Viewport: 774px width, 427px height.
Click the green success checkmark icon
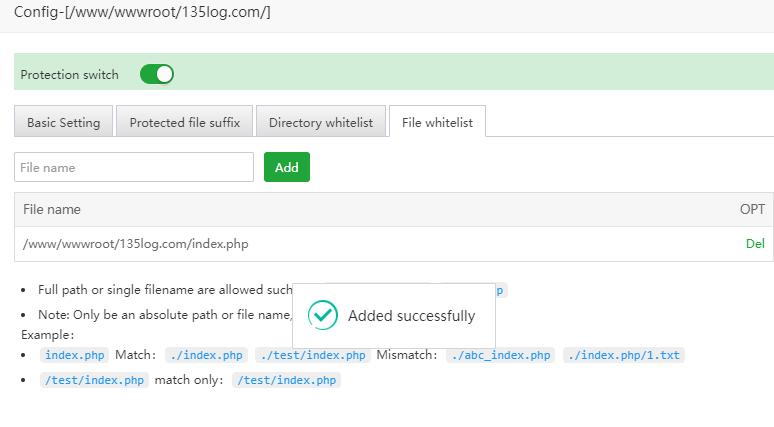click(322, 315)
